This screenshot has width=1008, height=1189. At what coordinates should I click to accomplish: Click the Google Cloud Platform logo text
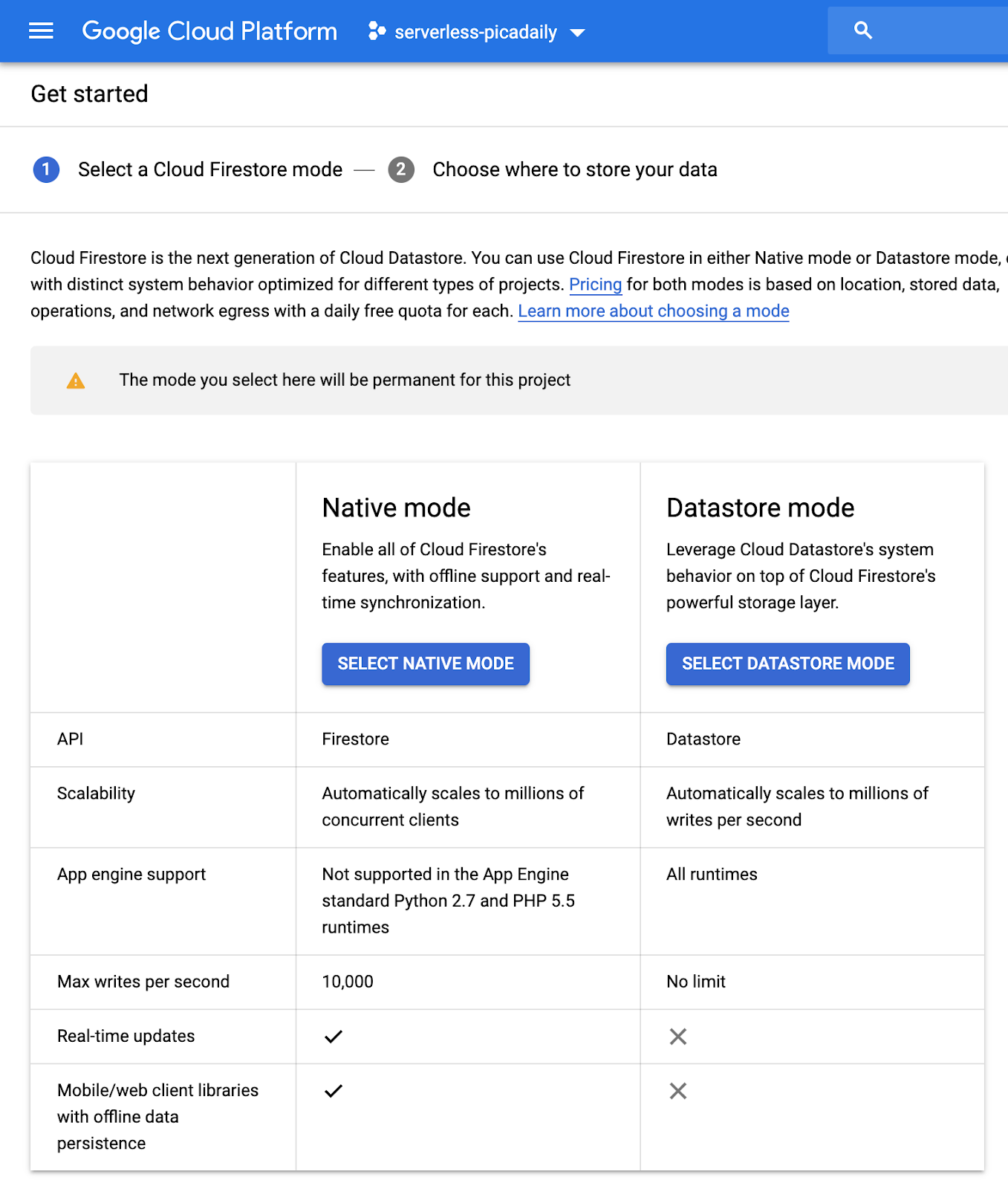tap(209, 31)
